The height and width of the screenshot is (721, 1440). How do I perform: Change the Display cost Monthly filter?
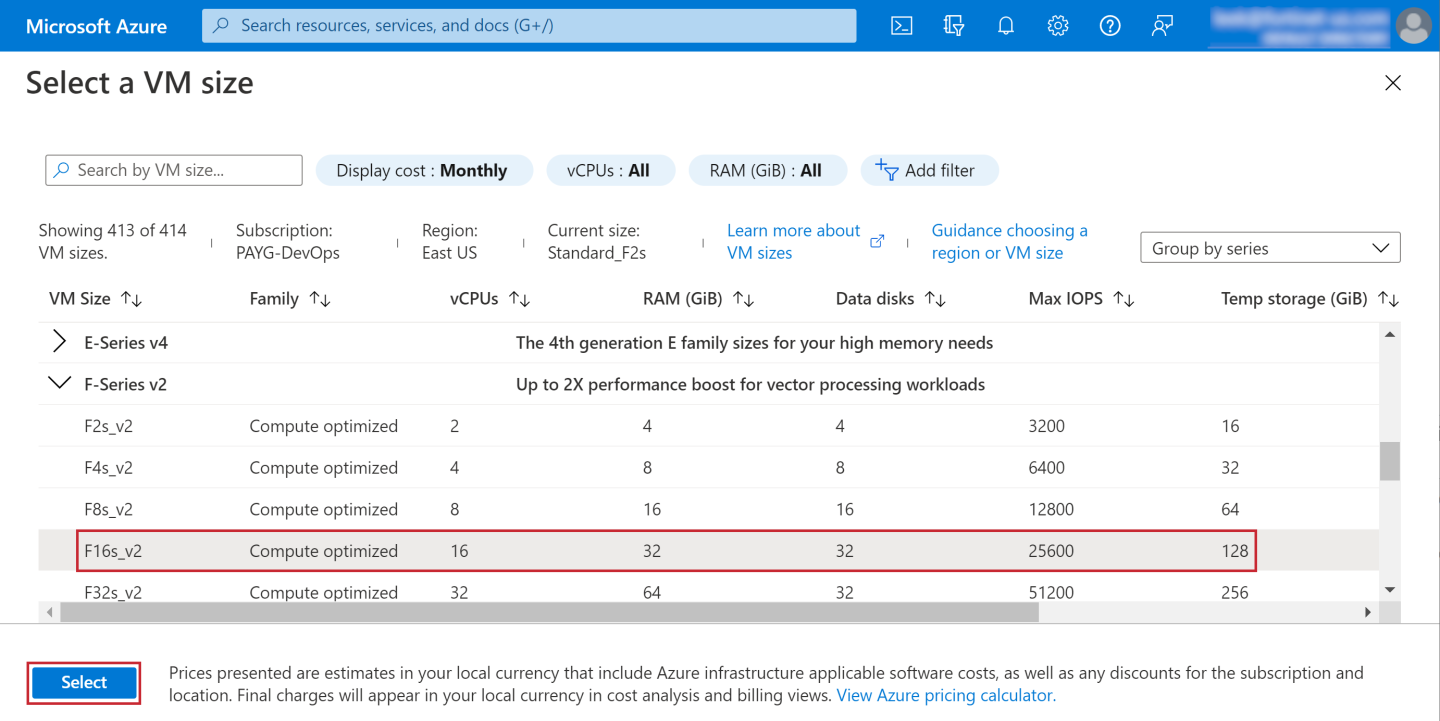[x=421, y=171]
